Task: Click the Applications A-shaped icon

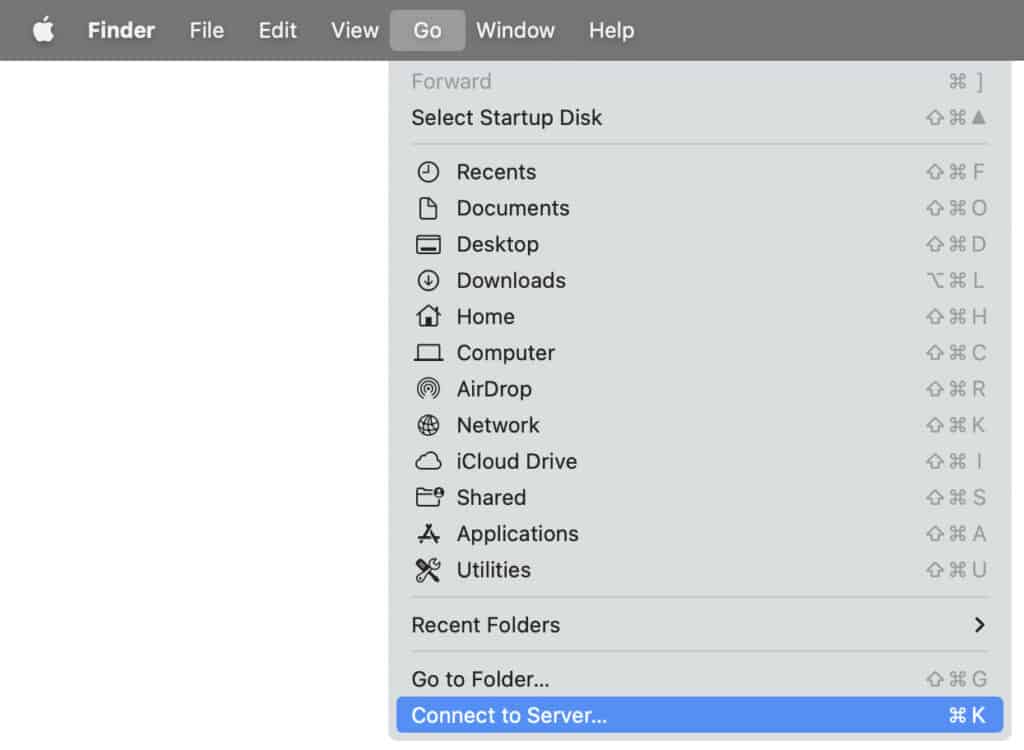Action: tap(428, 534)
